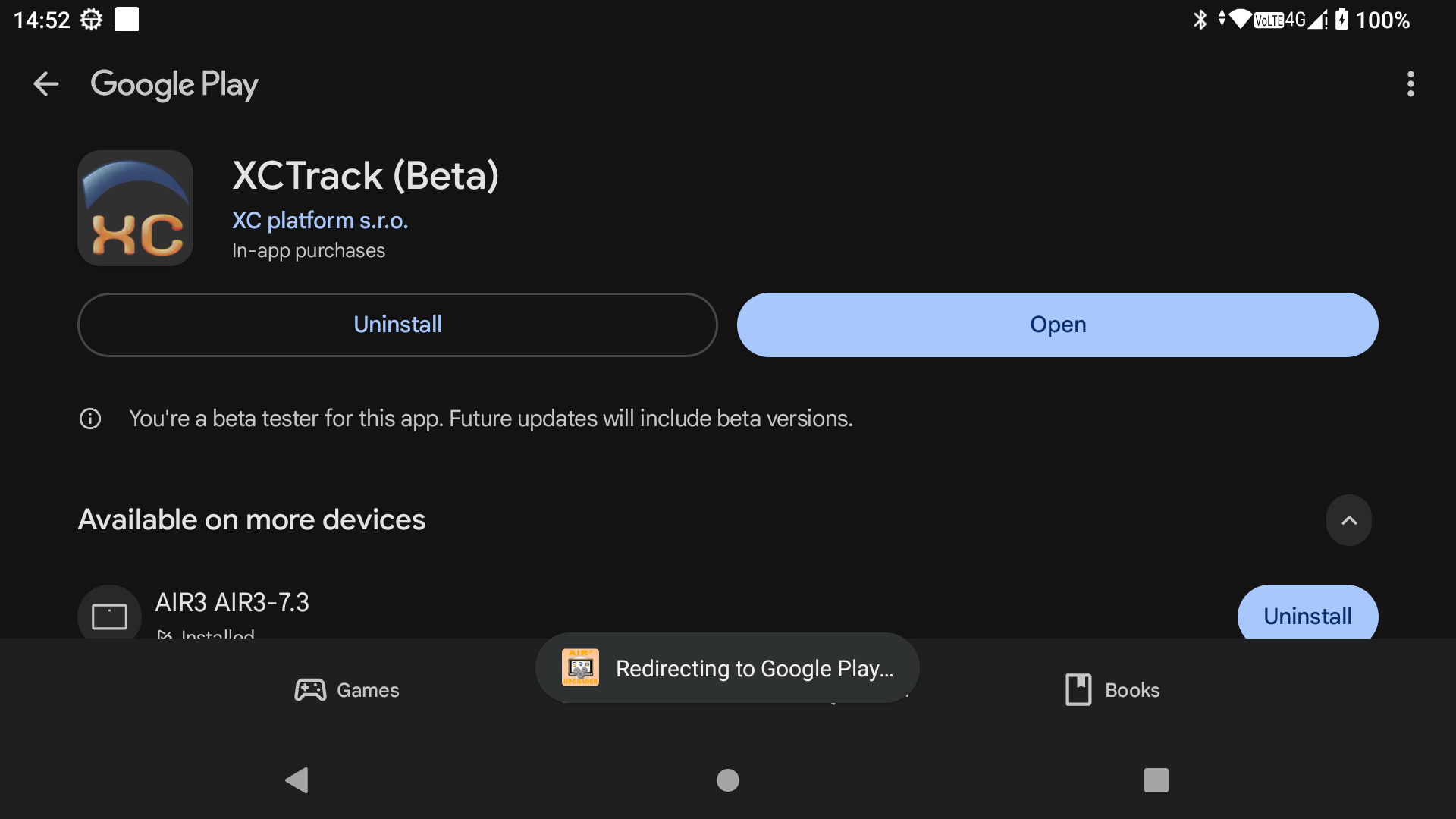Image resolution: width=1456 pixels, height=819 pixels.
Task: Tap the beta tester info icon
Action: tap(90, 419)
